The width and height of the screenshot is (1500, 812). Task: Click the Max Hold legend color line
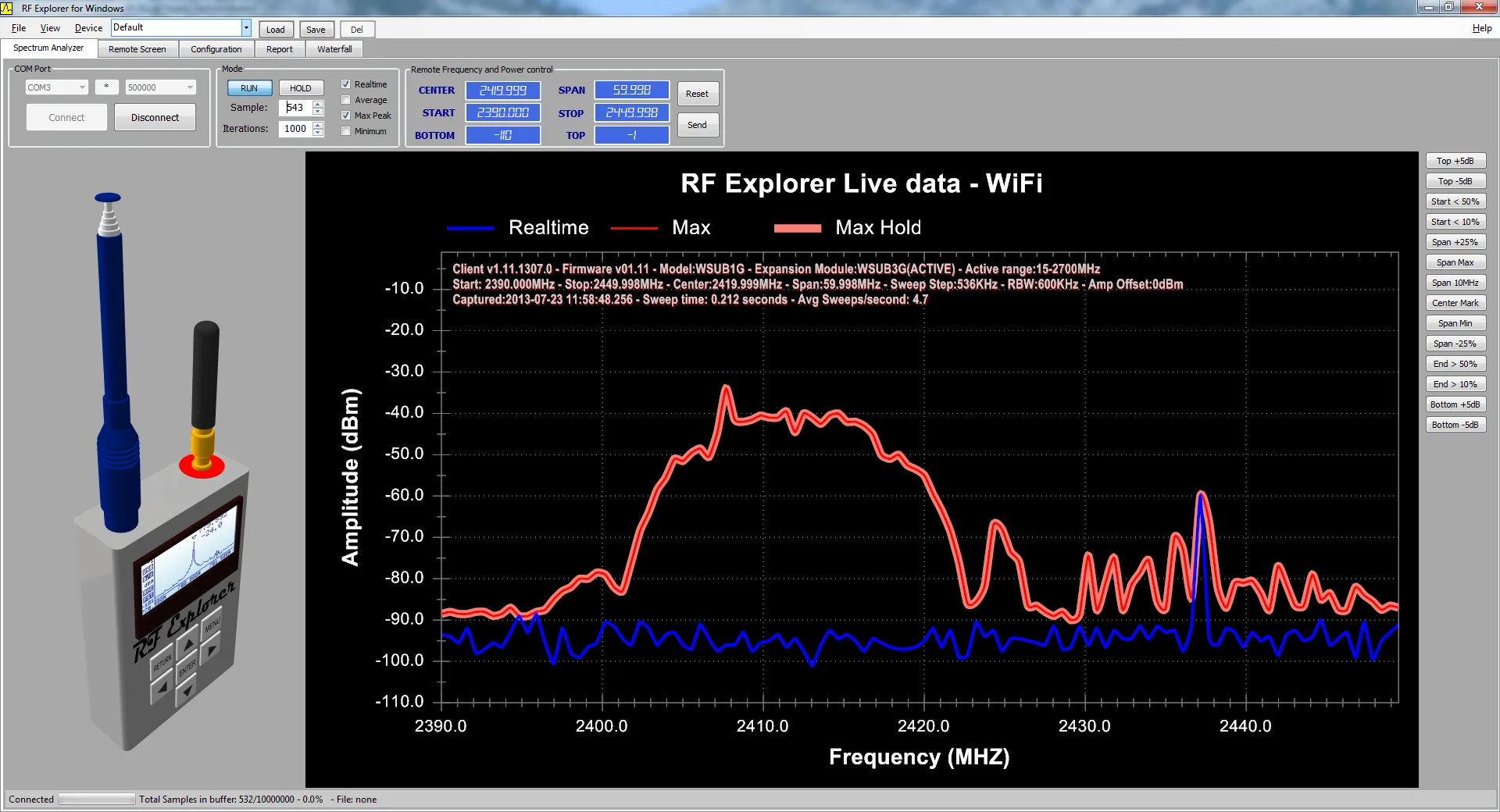click(x=797, y=228)
